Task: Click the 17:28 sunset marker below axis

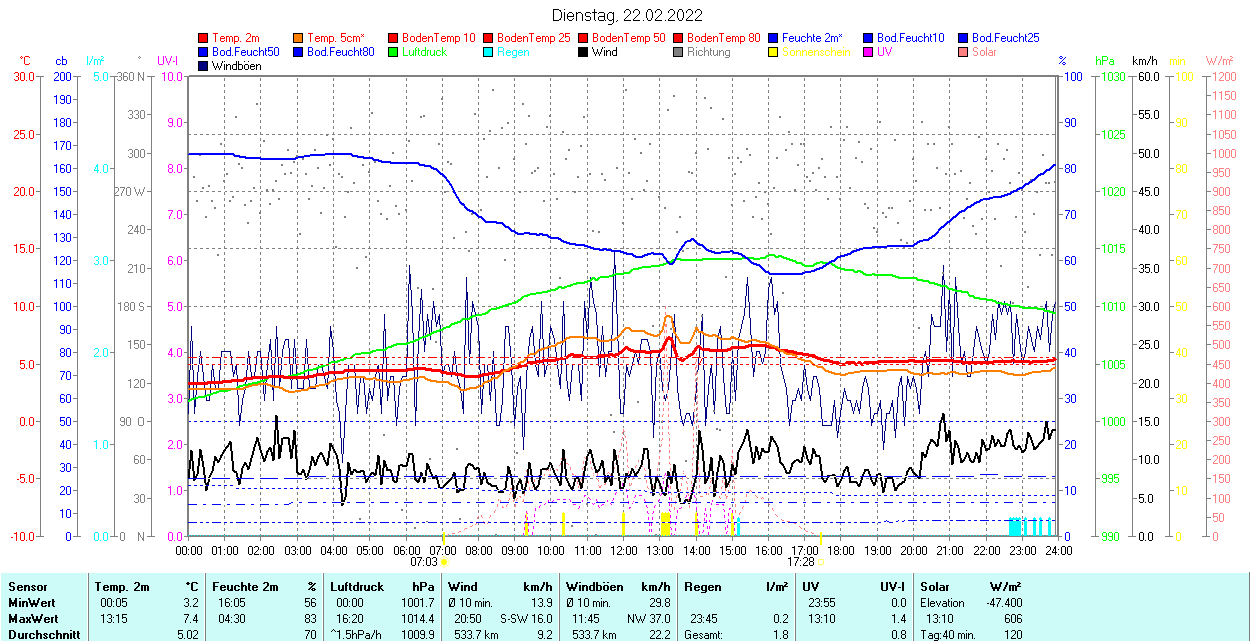Action: 801,562
